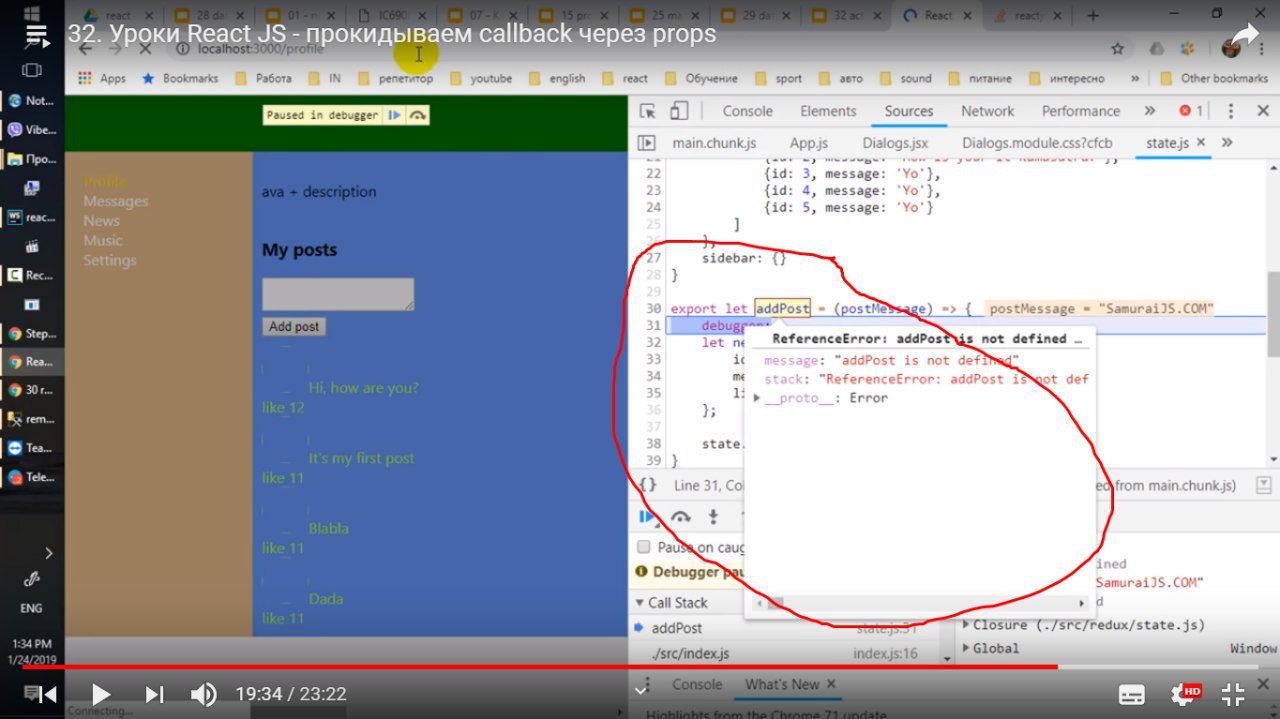Open DevTools three-dot customize menu
The height and width of the screenshot is (719, 1280).
(x=1231, y=111)
